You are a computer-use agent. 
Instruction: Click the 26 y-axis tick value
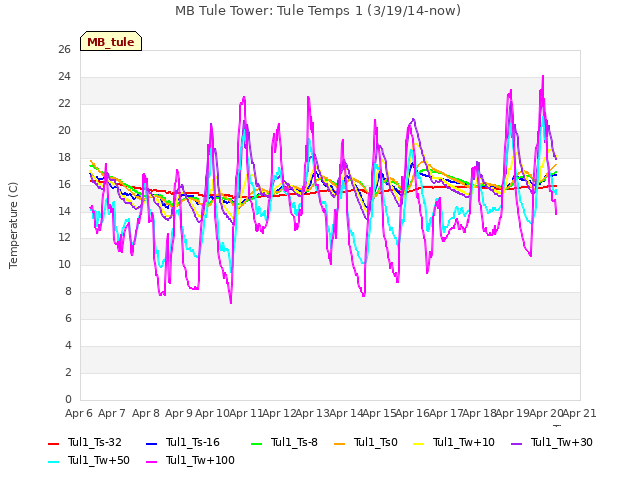(64, 49)
